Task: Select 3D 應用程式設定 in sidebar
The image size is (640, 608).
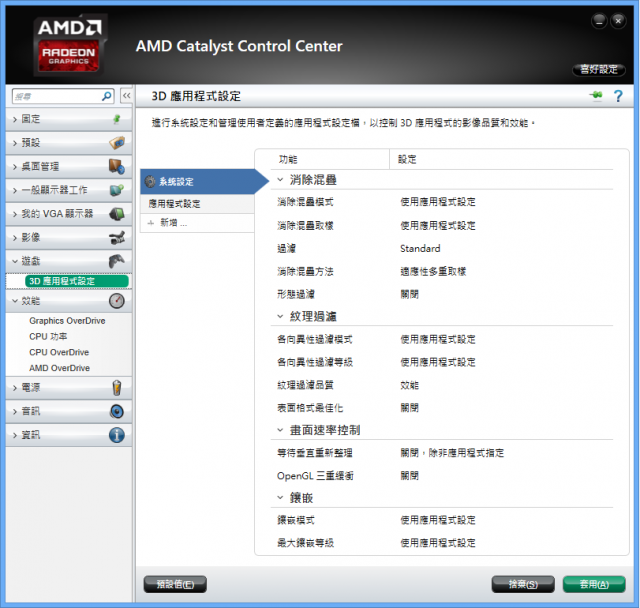Action: pyautogui.click(x=77, y=281)
